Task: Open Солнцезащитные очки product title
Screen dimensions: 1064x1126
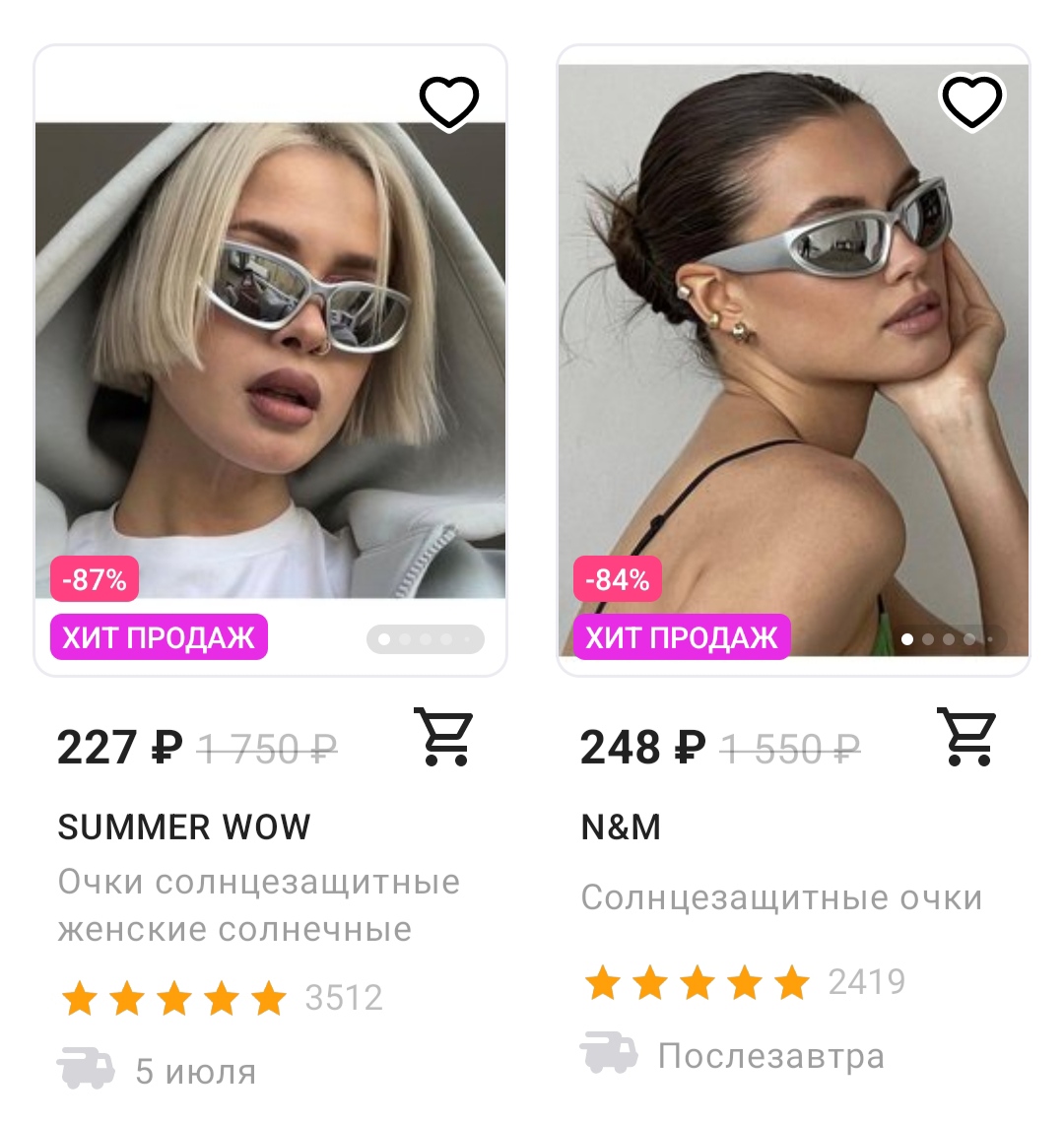Action: point(781,897)
